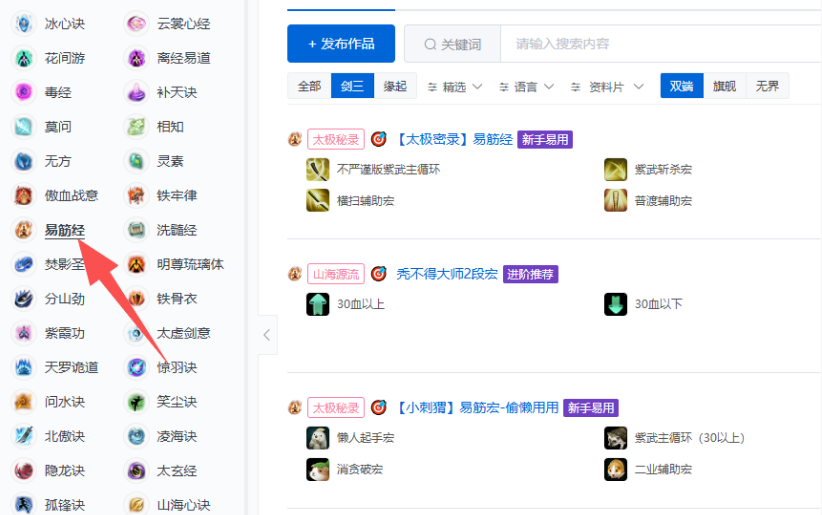The image size is (822, 515).
Task: Open the 莫问 icon
Action: [24, 127]
